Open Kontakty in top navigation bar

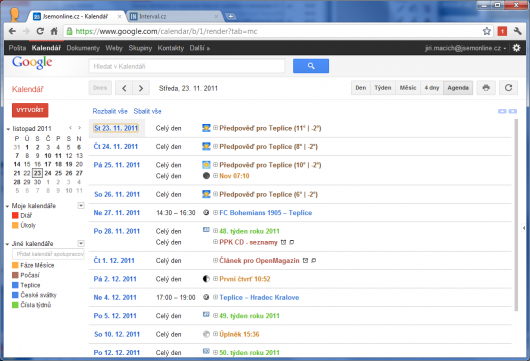coord(171,48)
